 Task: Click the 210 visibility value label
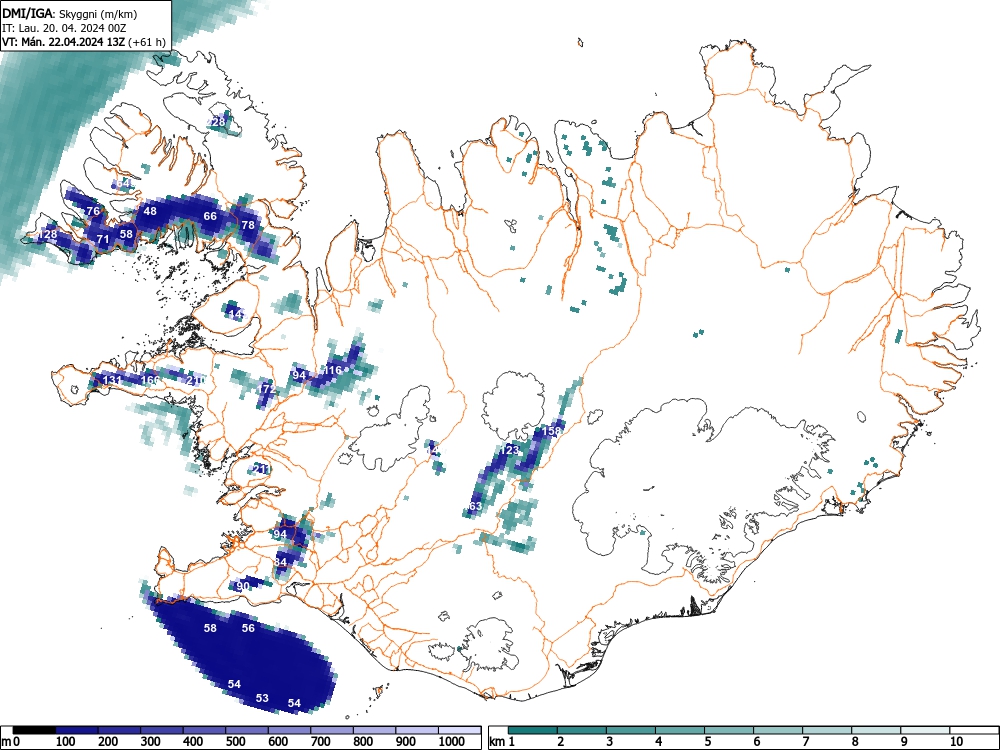[x=196, y=380]
